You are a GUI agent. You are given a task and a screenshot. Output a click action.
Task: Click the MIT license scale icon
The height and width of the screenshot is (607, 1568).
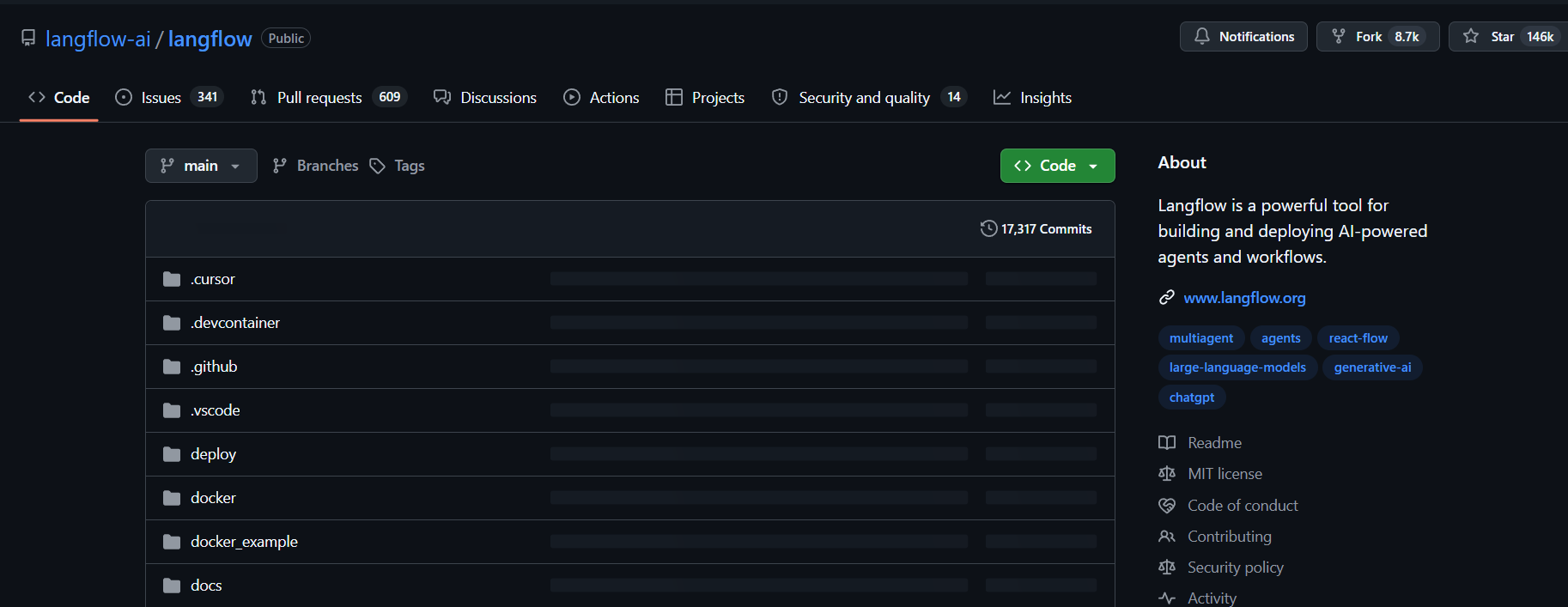[x=1167, y=474]
